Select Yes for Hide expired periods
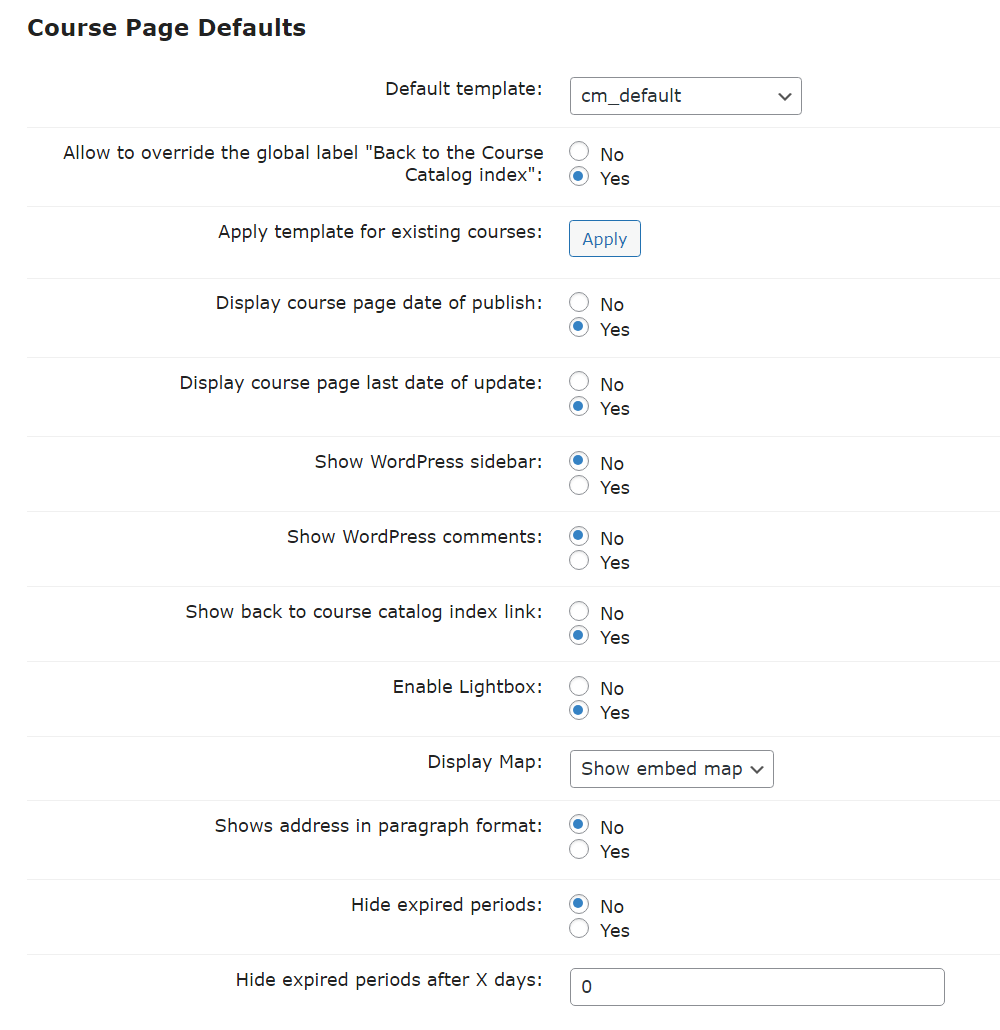The width and height of the screenshot is (1000, 1030). pos(579,929)
